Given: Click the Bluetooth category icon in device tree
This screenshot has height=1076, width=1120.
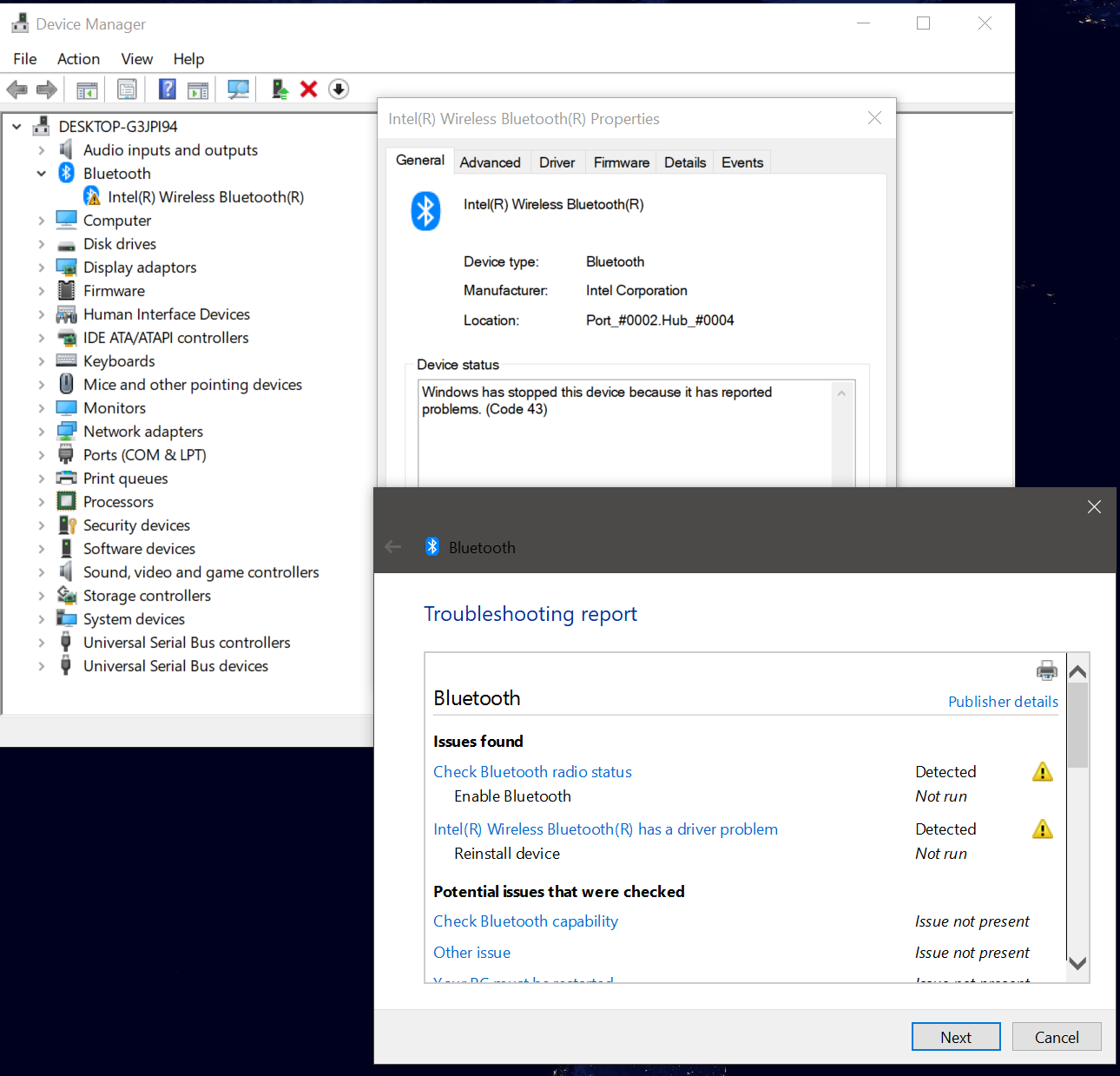Looking at the screenshot, I should (x=66, y=173).
